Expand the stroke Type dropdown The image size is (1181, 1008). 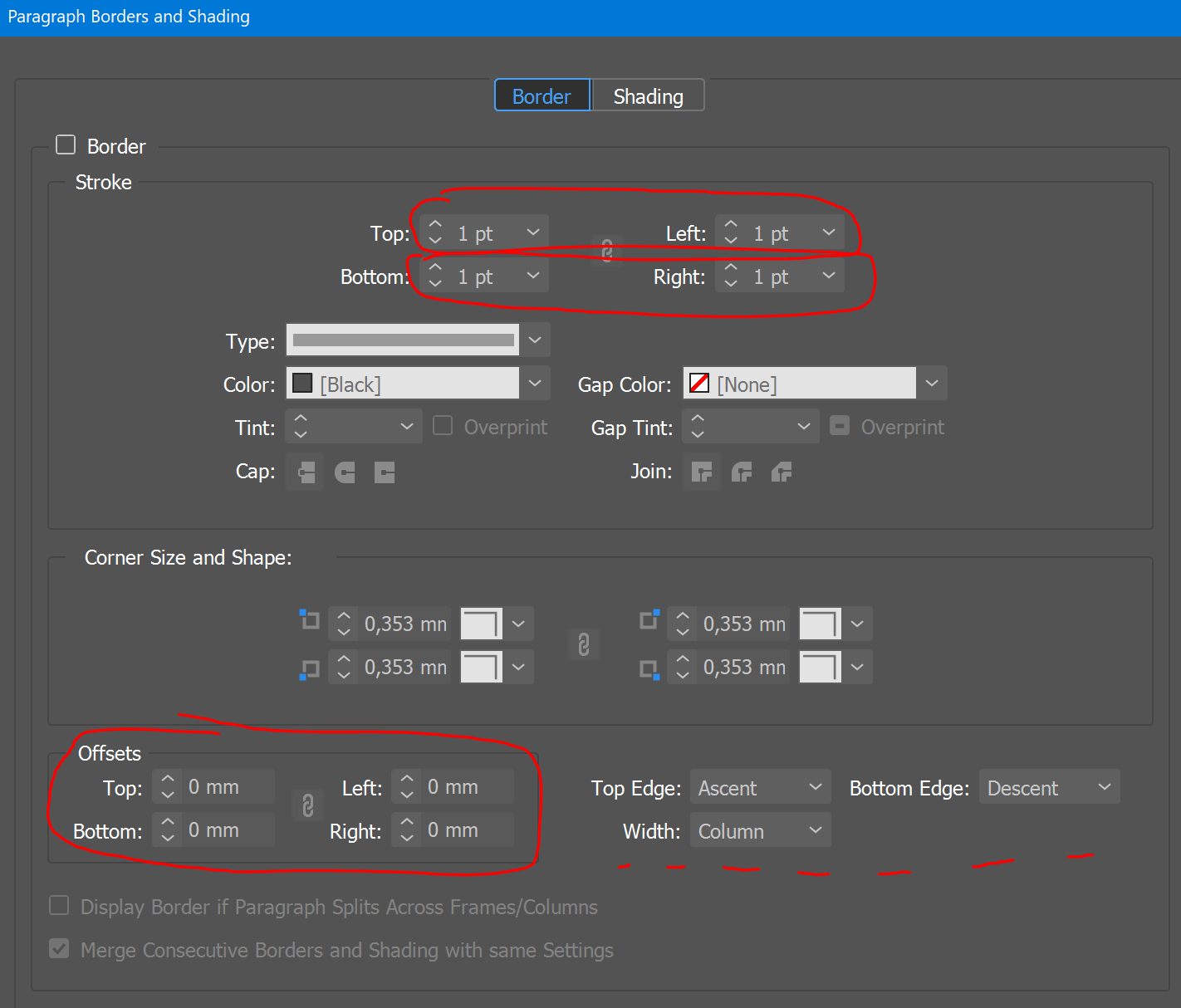[535, 340]
